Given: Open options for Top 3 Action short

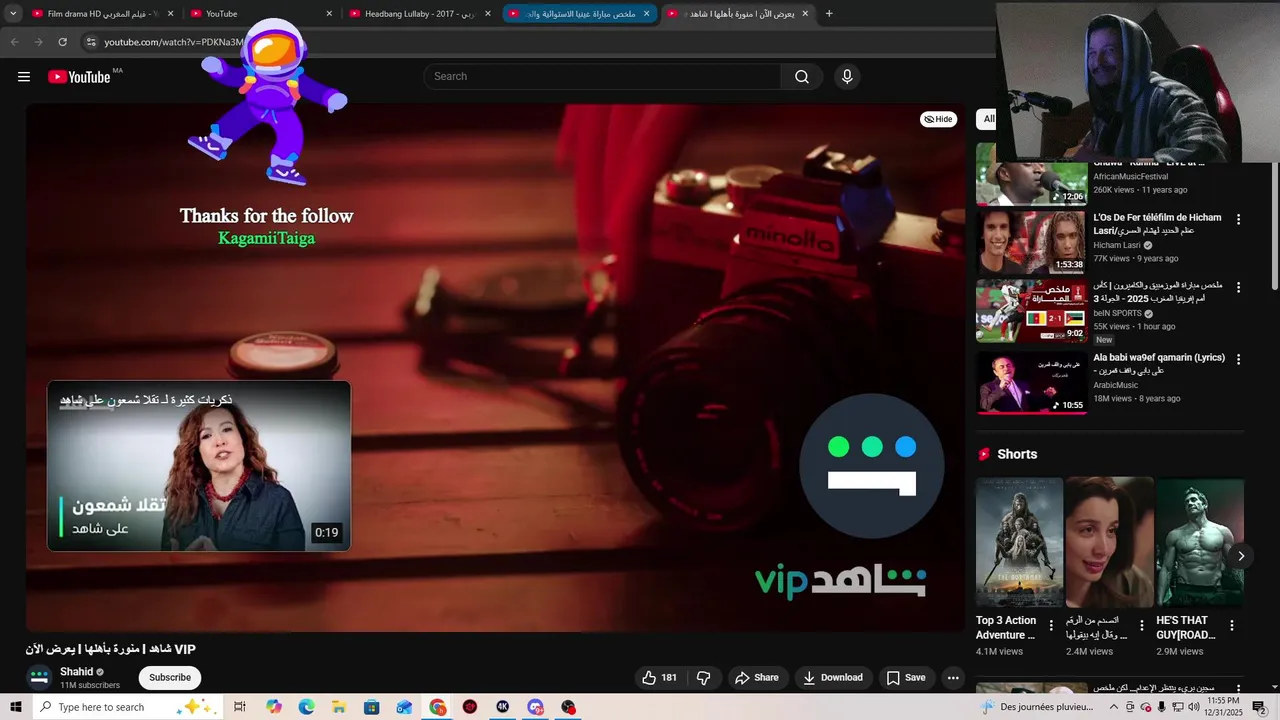Looking at the screenshot, I should pos(1051,626).
